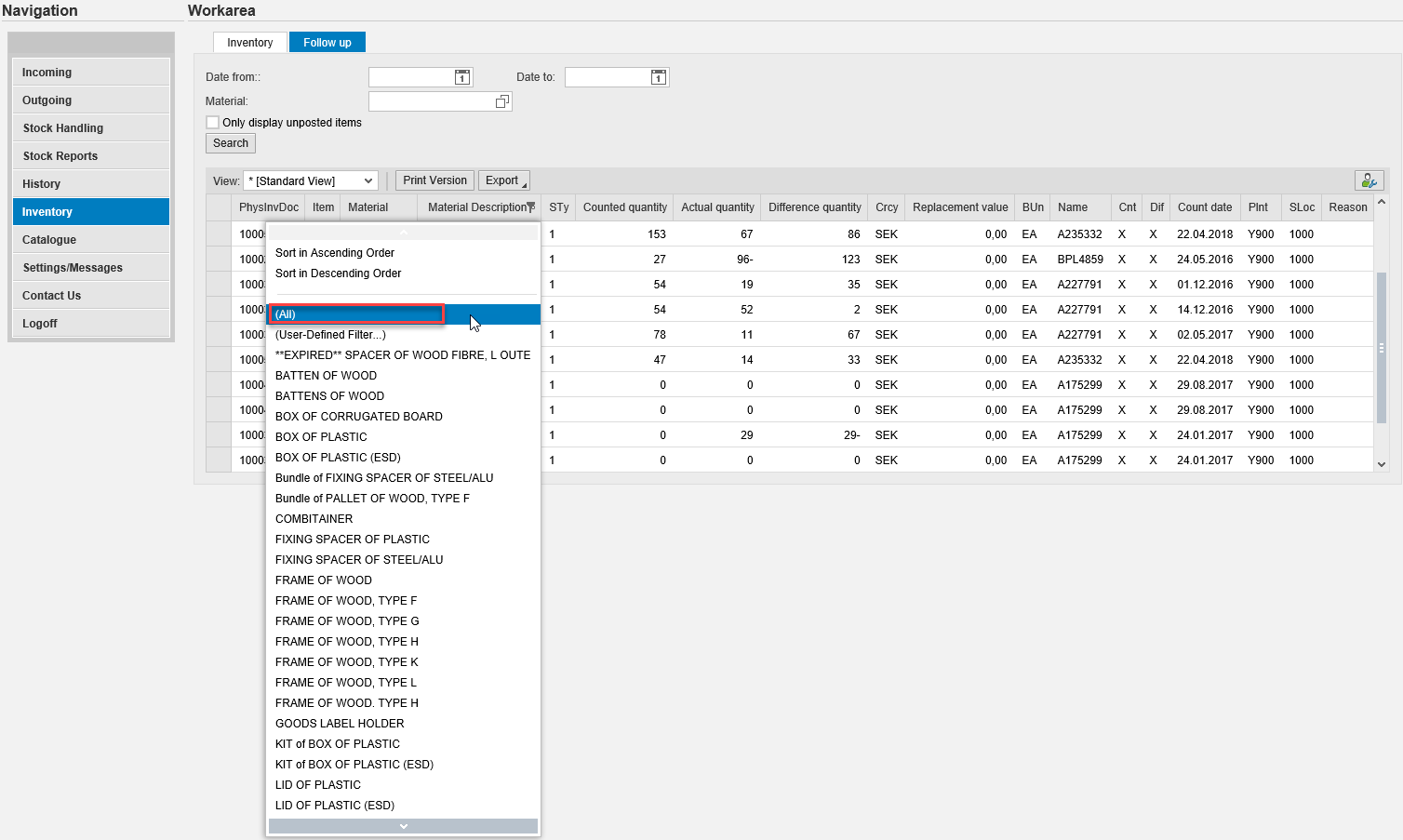Filter by **EXPIRED** SPACER OF WOOD FIBRE
1403x840 pixels.
pos(403,355)
